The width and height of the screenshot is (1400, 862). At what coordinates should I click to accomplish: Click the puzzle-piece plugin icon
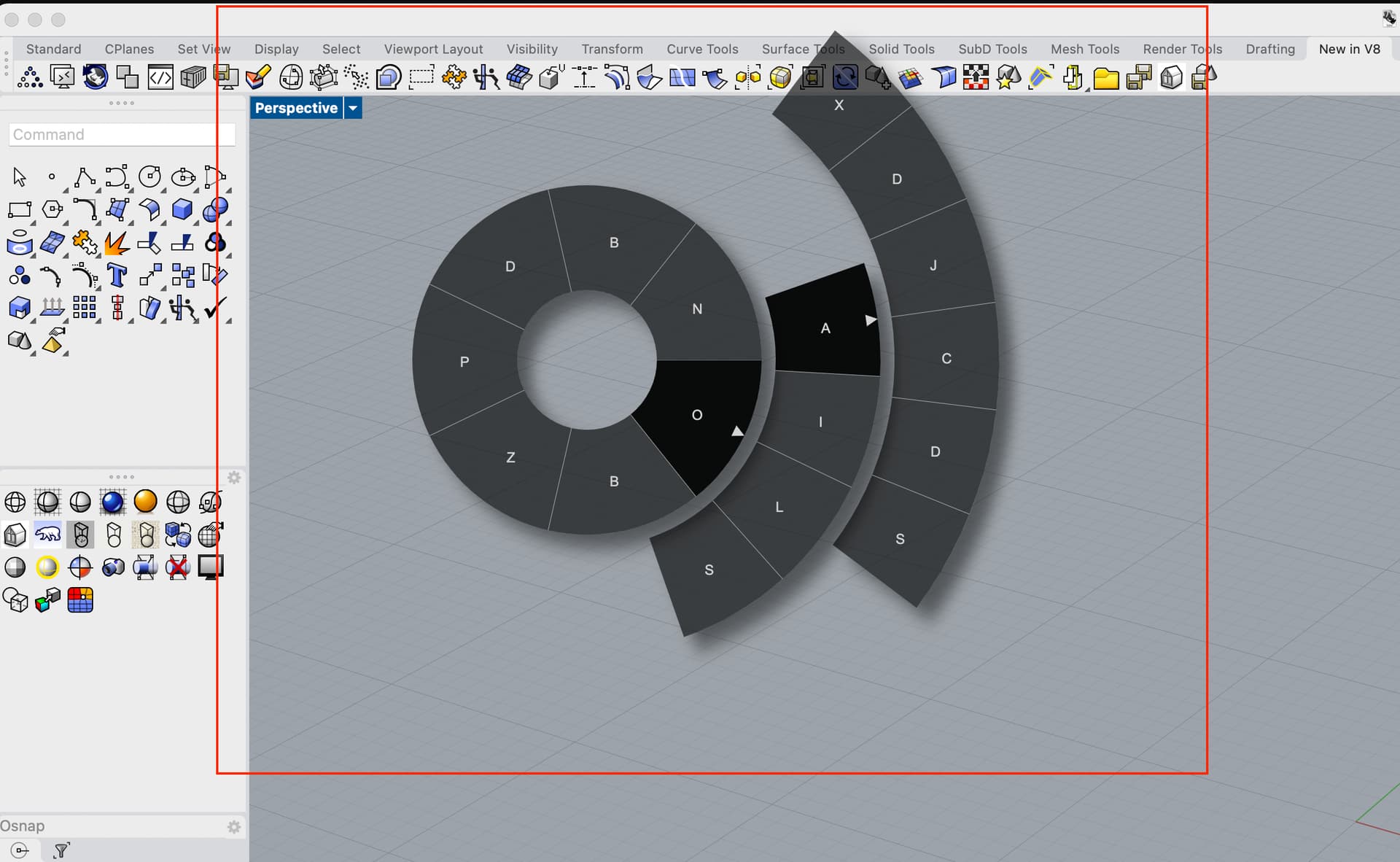pos(86,243)
